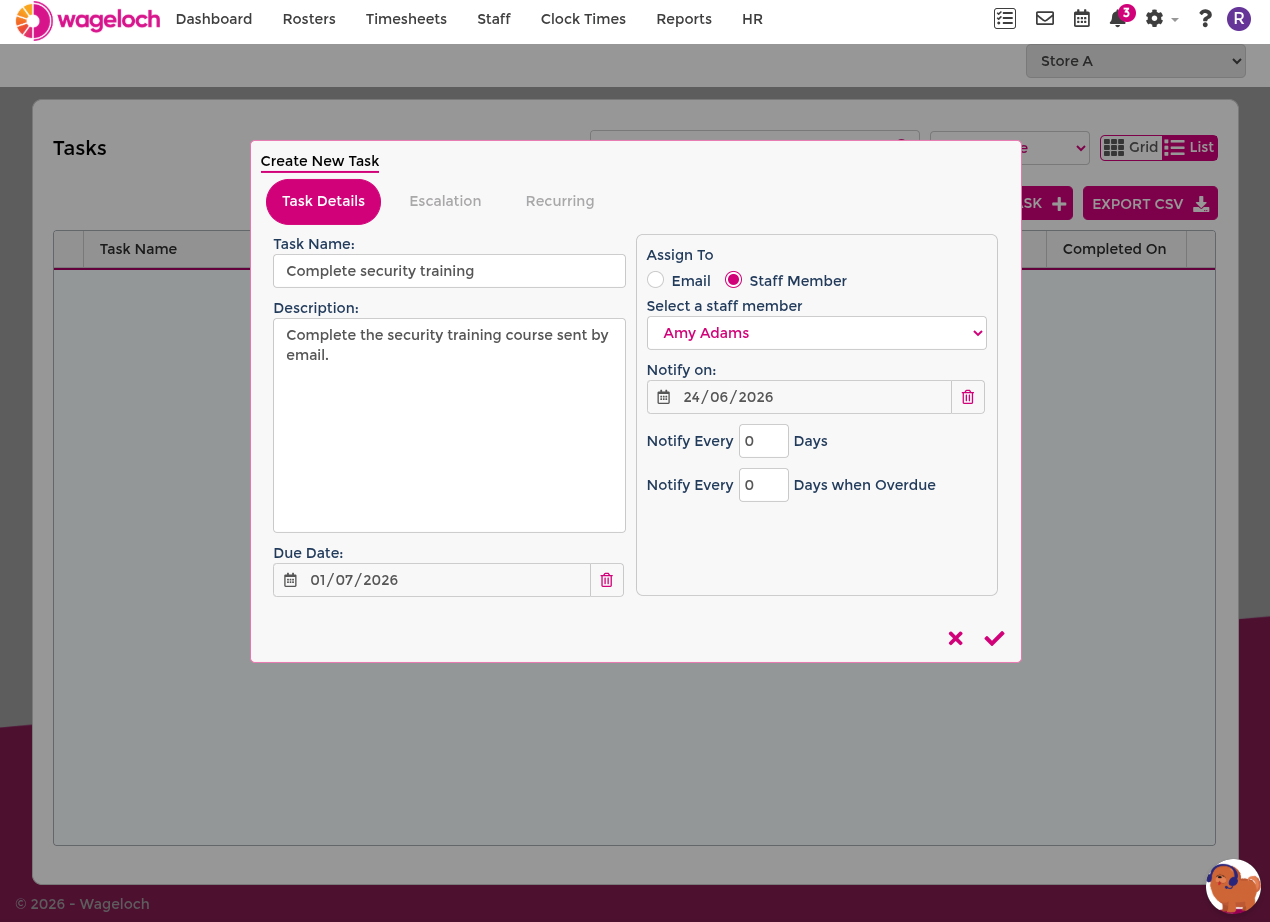Click the EXPORT CSV button

tap(1150, 204)
